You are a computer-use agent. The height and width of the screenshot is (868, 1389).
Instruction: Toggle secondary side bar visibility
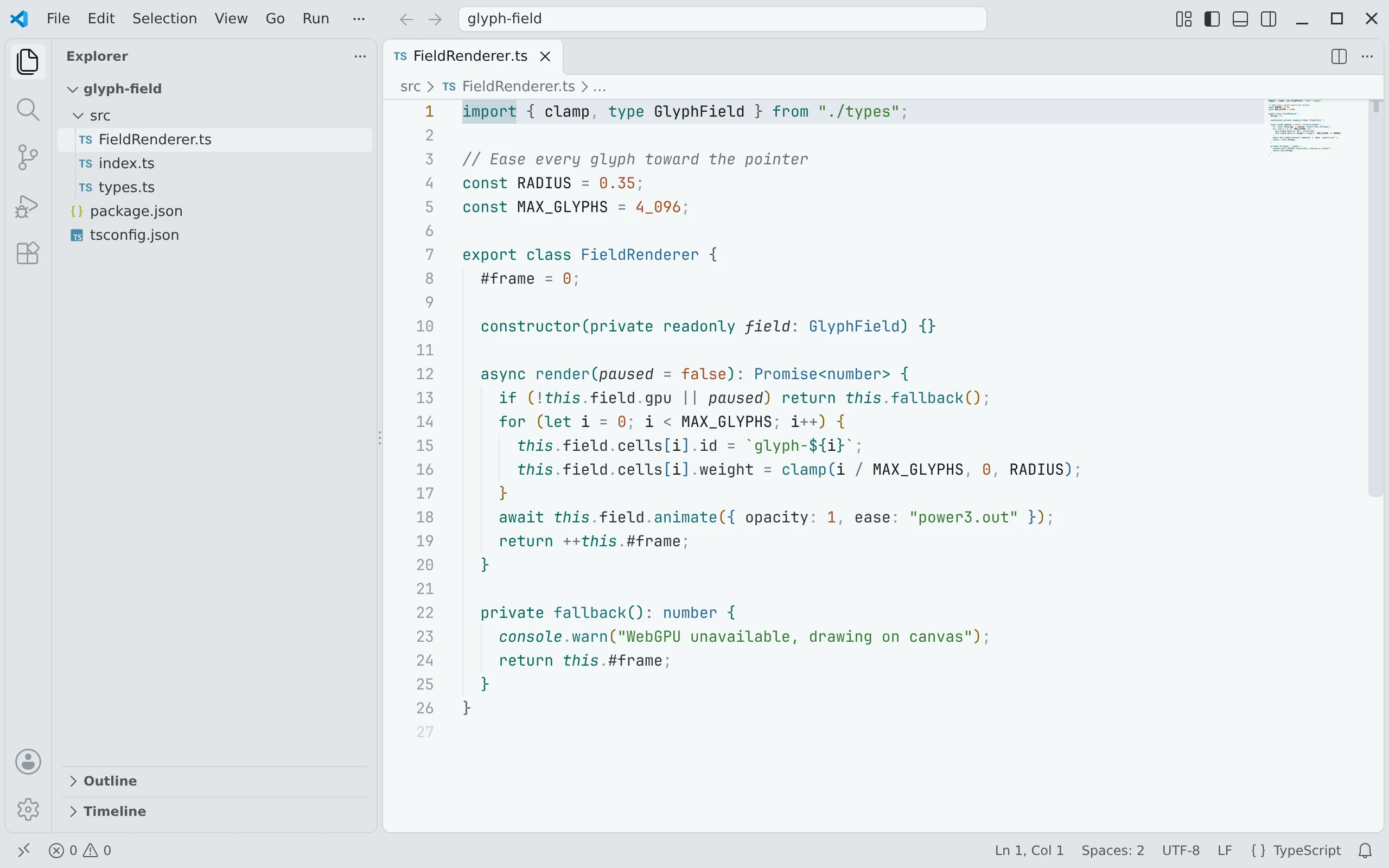[x=1269, y=19]
